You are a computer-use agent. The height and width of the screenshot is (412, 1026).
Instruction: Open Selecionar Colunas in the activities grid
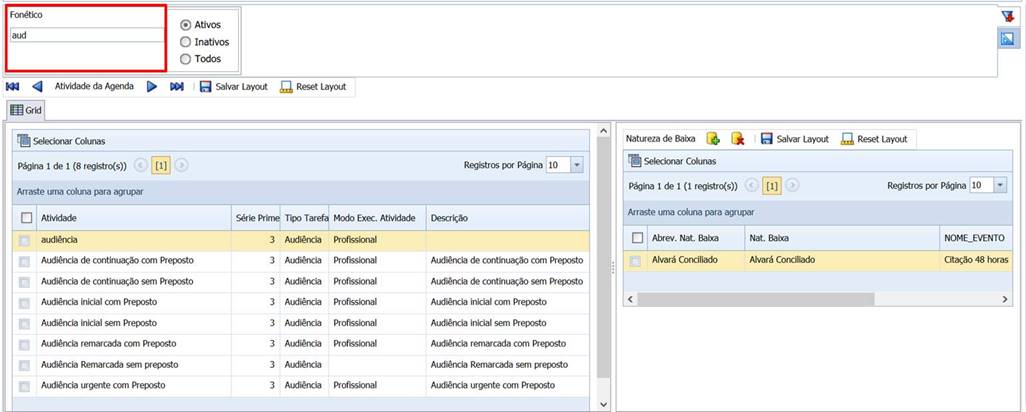tap(61, 141)
